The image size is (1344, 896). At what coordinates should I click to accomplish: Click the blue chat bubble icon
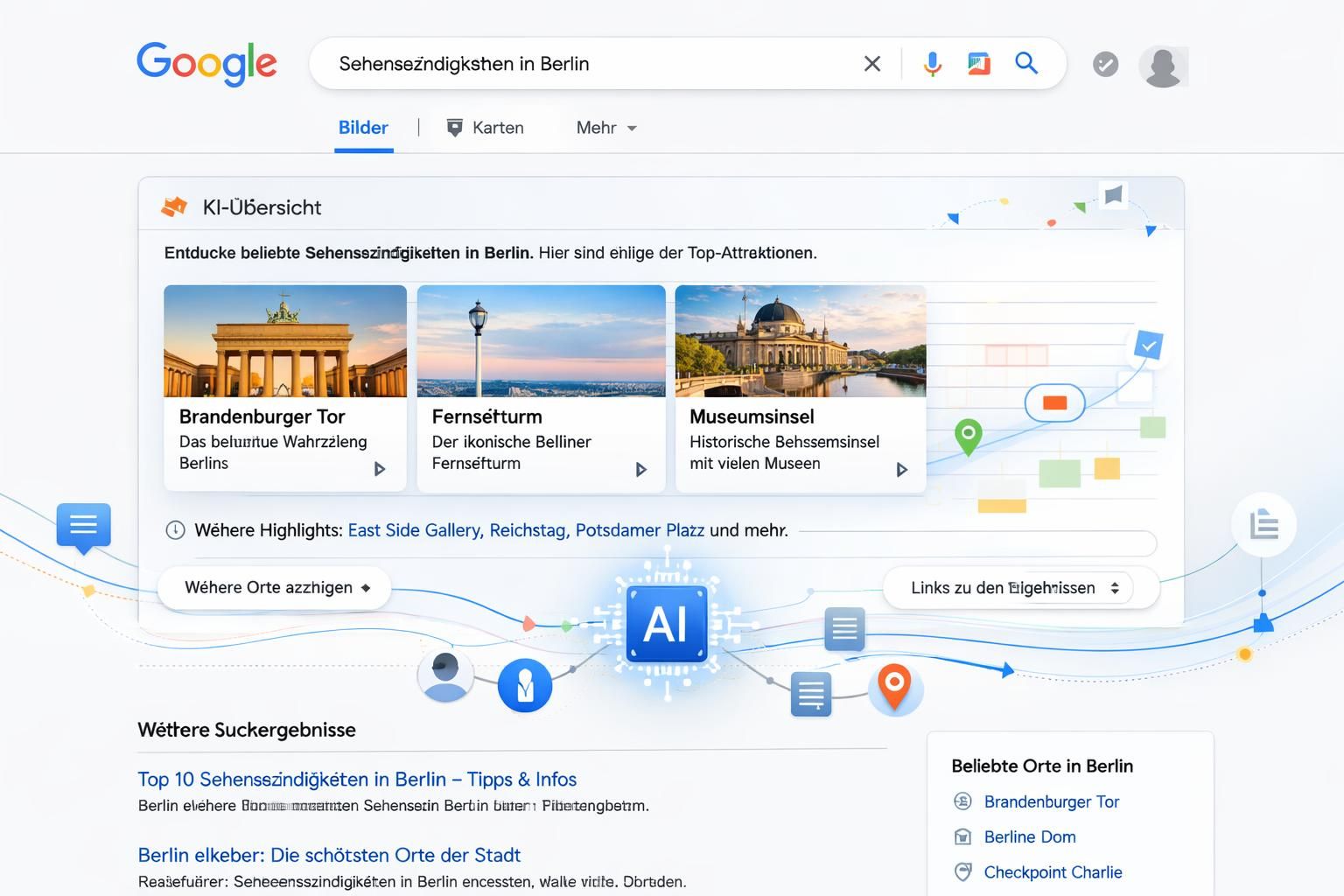coord(84,528)
